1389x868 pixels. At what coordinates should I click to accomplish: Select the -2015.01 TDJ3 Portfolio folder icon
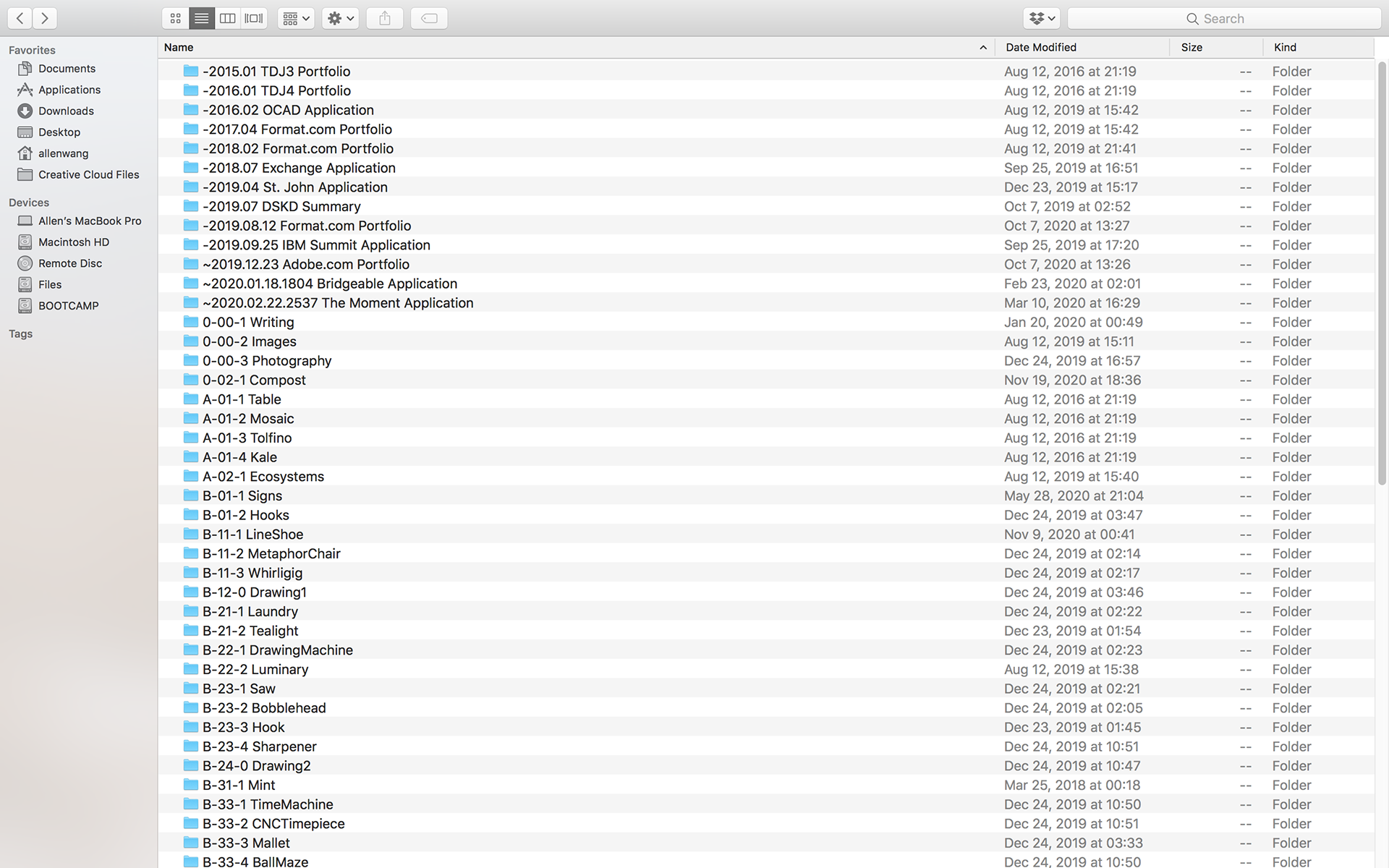coord(190,71)
